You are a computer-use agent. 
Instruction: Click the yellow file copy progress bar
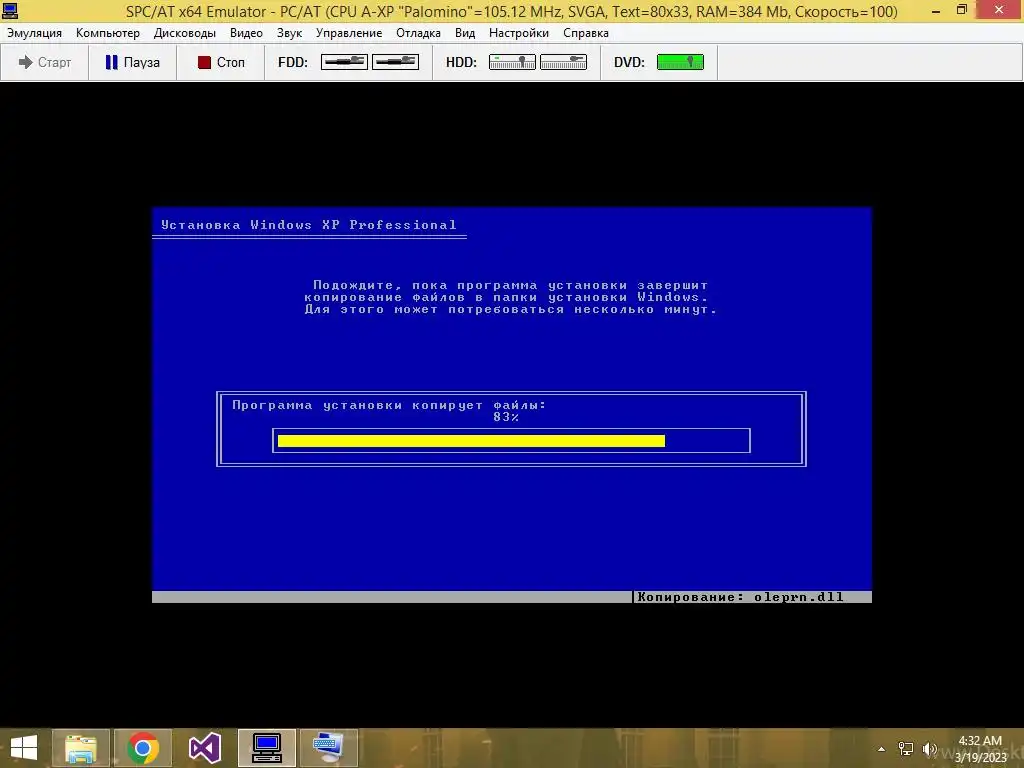pyautogui.click(x=471, y=441)
